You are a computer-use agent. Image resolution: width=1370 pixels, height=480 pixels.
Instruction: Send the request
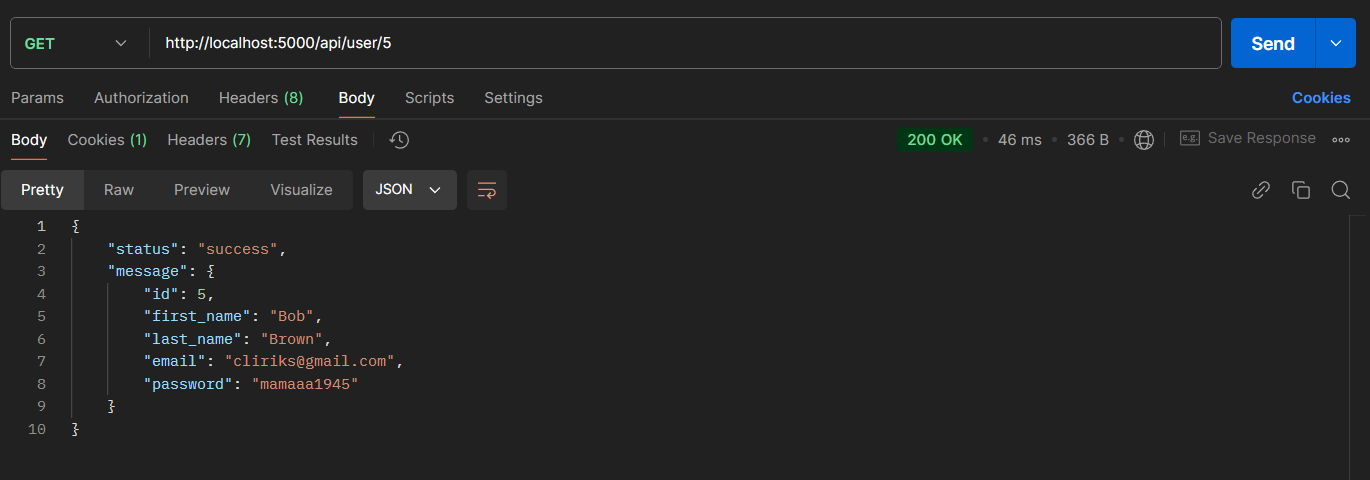pyautogui.click(x=1273, y=43)
